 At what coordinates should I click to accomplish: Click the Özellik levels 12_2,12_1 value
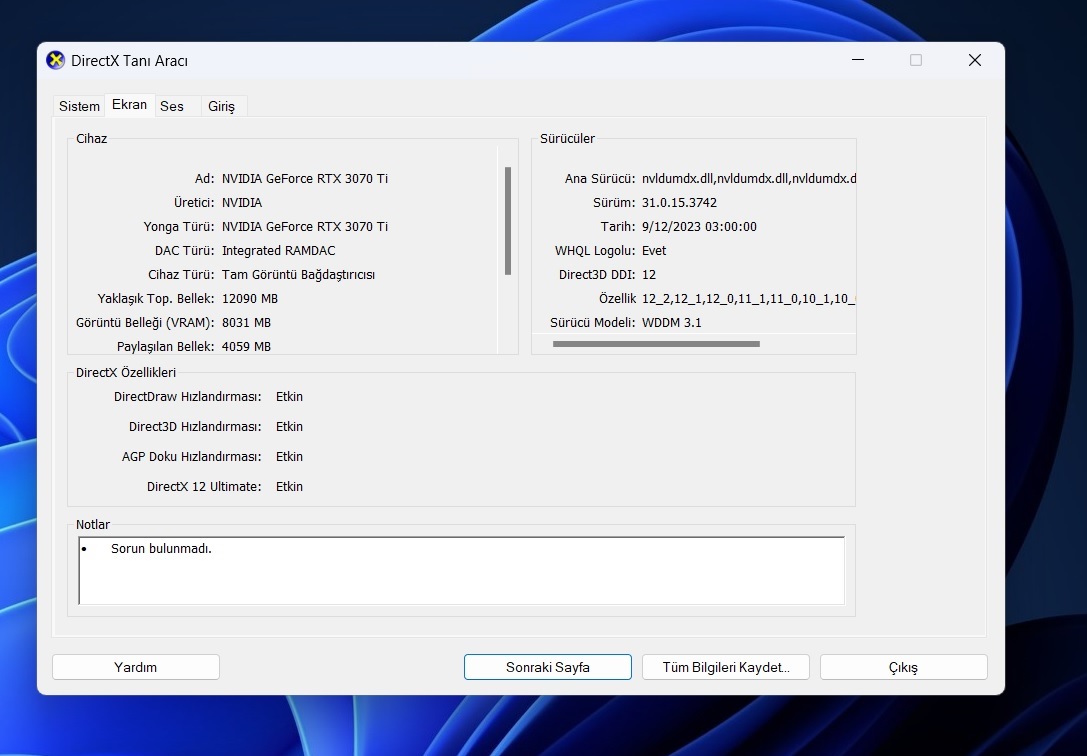749,299
